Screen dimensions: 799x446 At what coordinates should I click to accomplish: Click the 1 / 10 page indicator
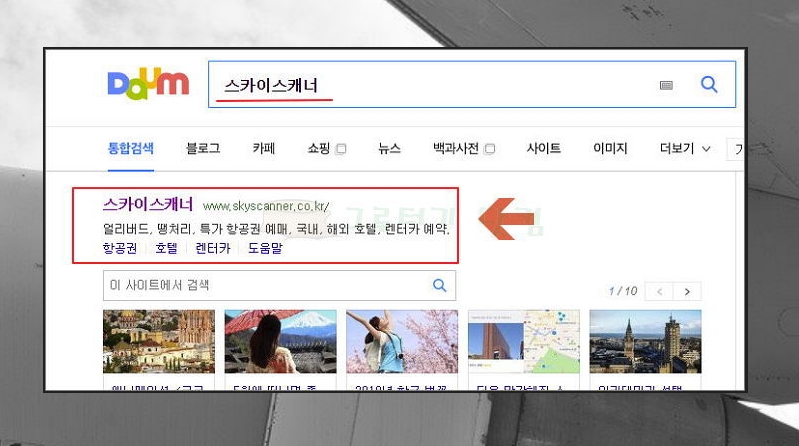623,291
